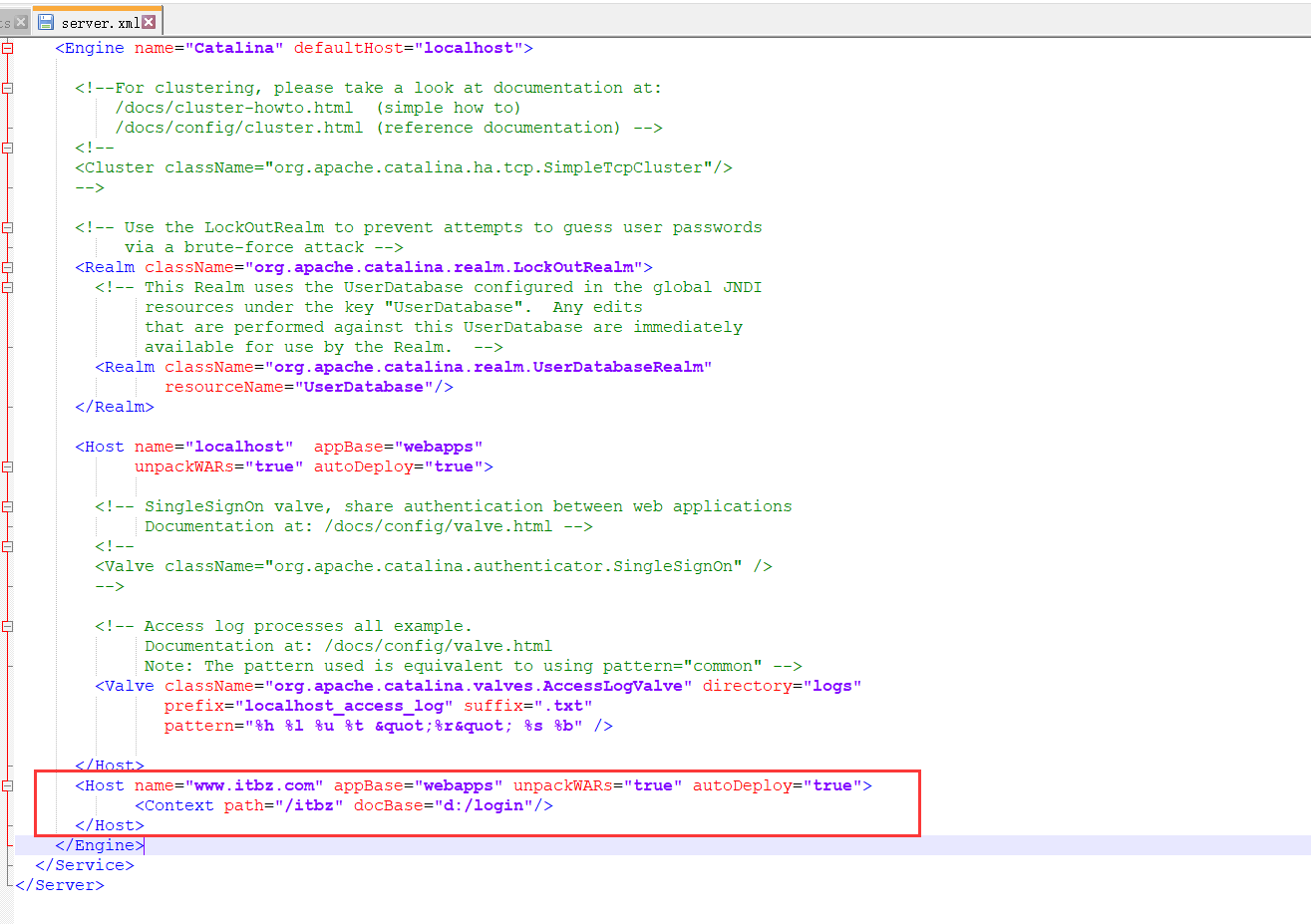Click the Context path="/itbz" attribute
The image size is (1311, 924).
[284, 805]
